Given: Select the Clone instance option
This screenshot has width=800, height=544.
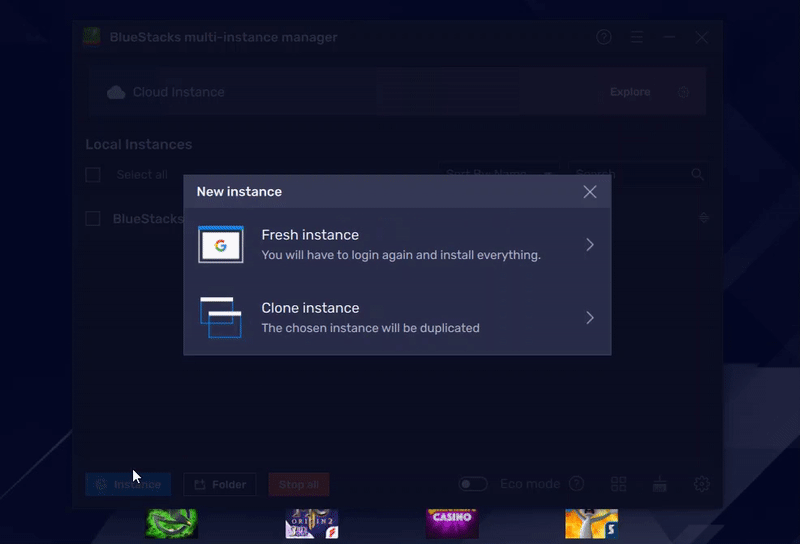Looking at the screenshot, I should [x=397, y=317].
